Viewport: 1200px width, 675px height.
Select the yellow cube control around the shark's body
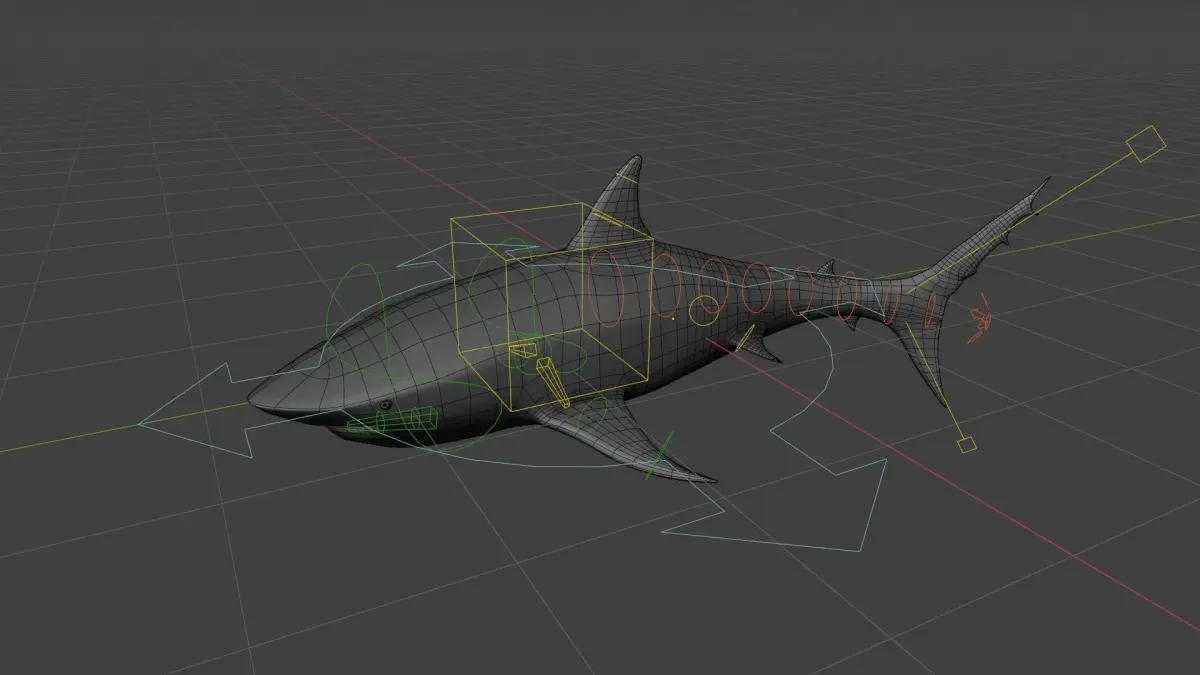552,307
